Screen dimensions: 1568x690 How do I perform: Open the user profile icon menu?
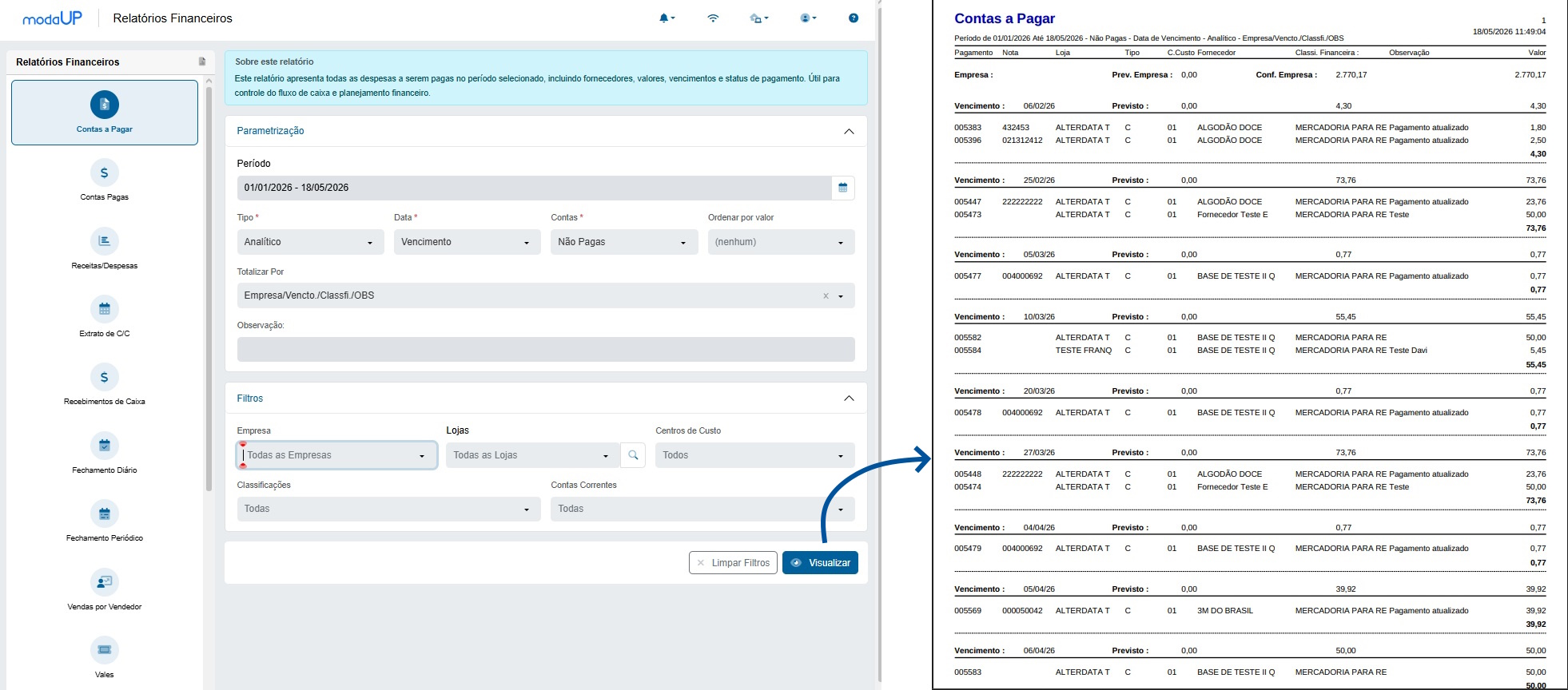(x=807, y=18)
